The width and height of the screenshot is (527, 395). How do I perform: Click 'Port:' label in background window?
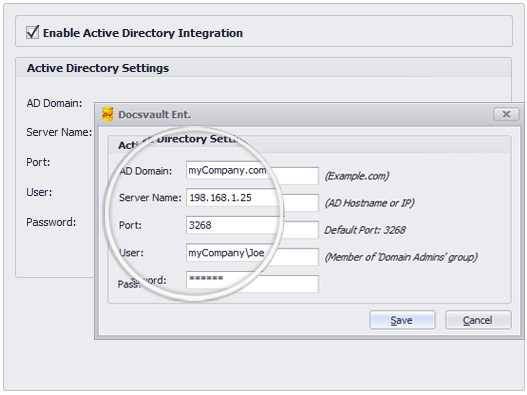[x=38, y=162]
